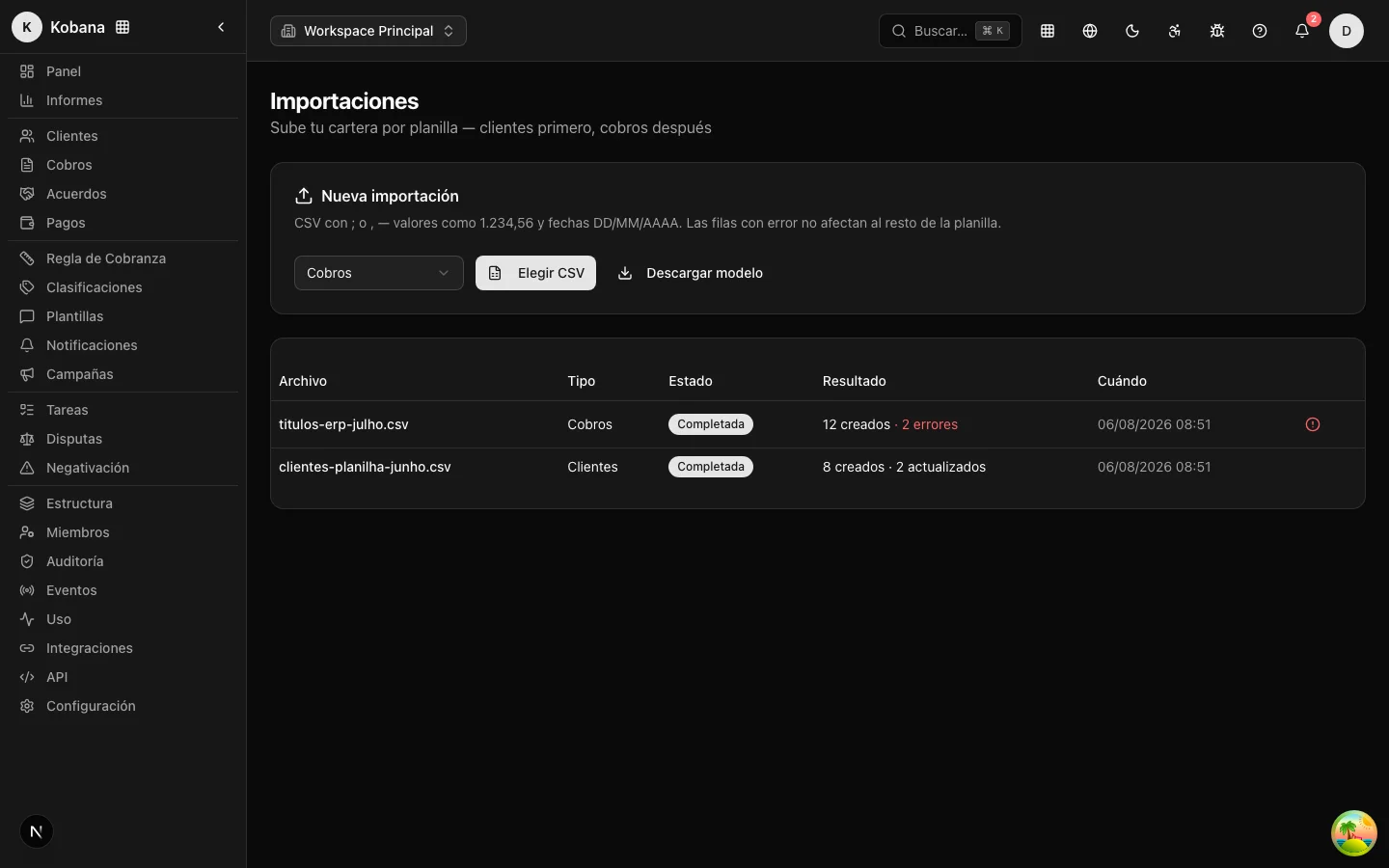Image resolution: width=1389 pixels, height=868 pixels.
Task: Open the Workspace Principal switcher
Action: [x=368, y=31]
